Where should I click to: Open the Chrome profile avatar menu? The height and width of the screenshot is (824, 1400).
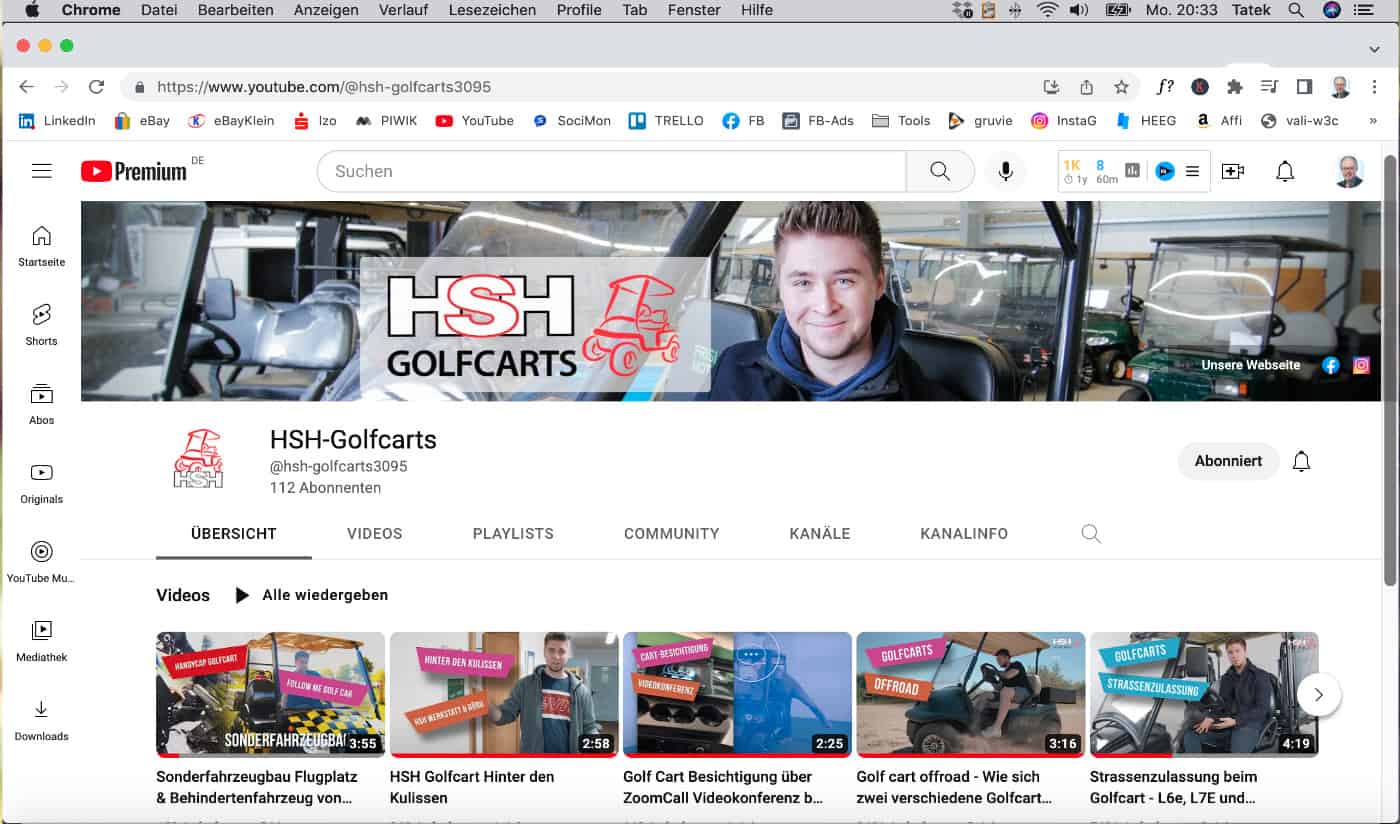point(1340,87)
